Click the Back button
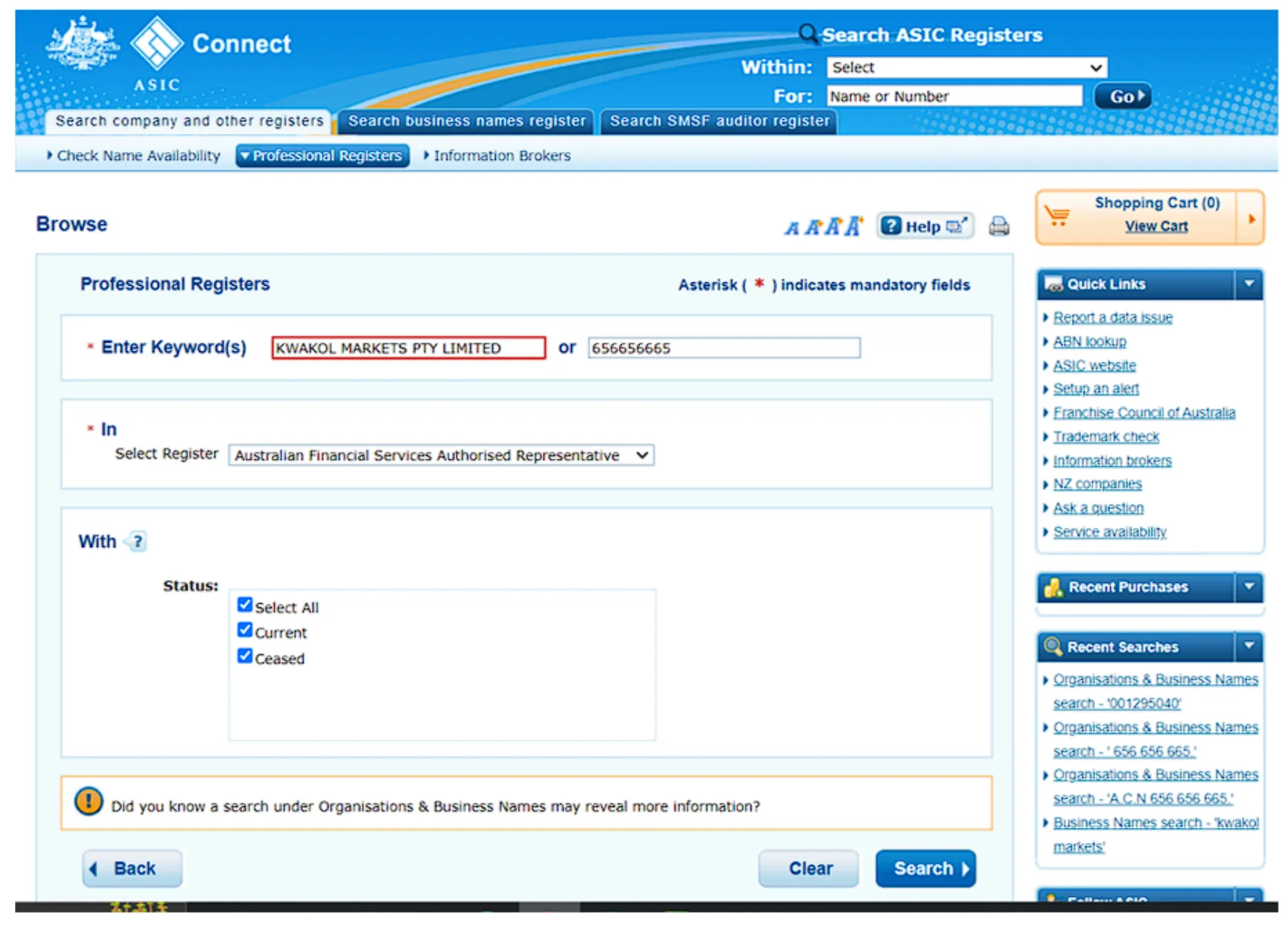Screen dimensions: 1288x929 (132, 868)
